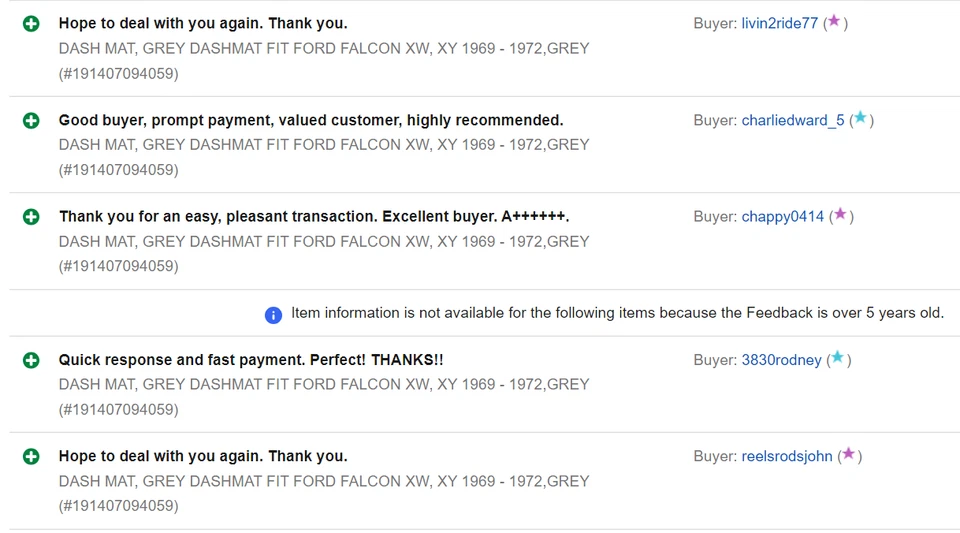Click 'Good buyer, prompt payment' feedback comment text
960x533 pixels.
[x=311, y=120]
